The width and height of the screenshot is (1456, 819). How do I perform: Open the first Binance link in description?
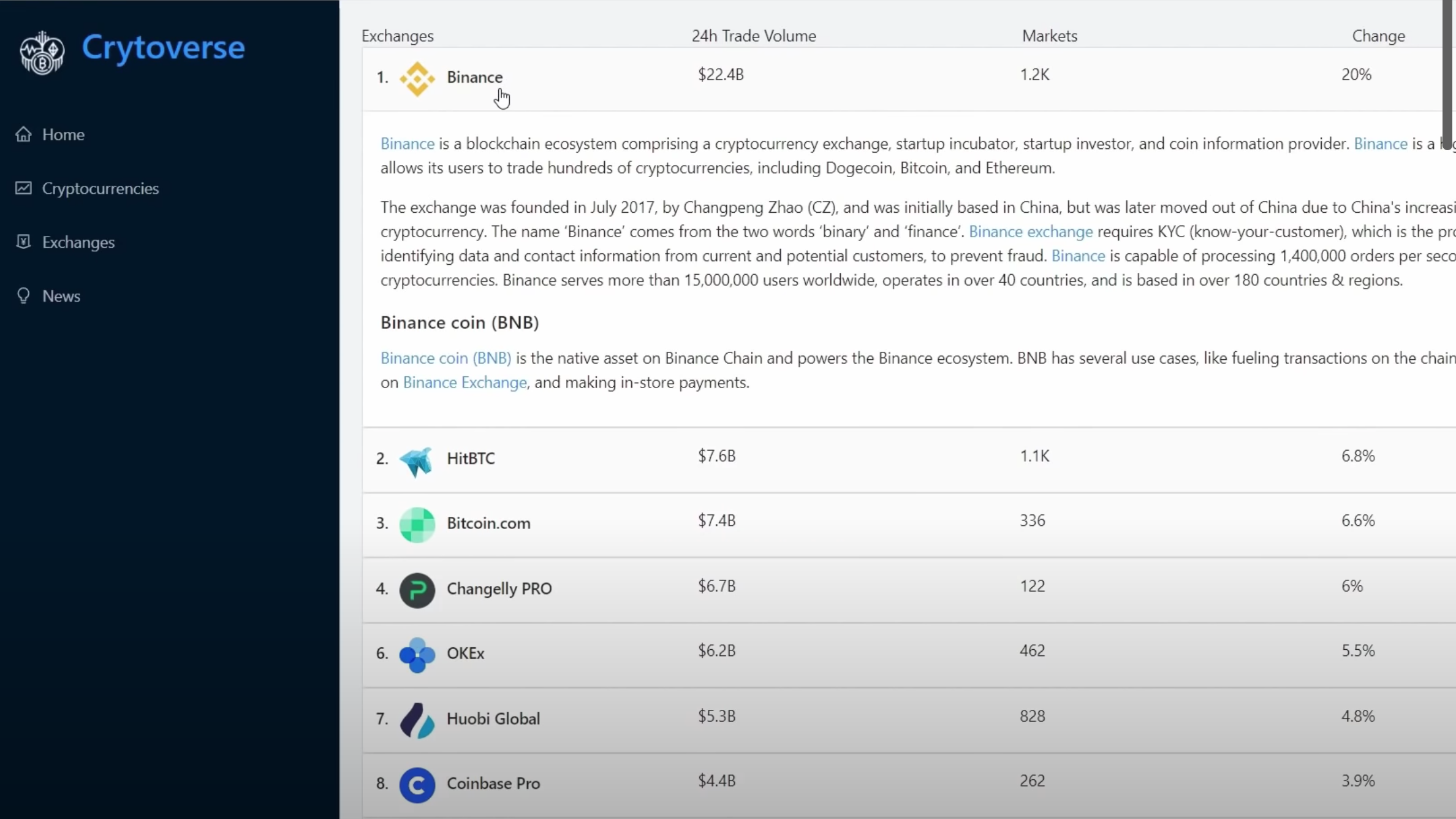pos(408,143)
